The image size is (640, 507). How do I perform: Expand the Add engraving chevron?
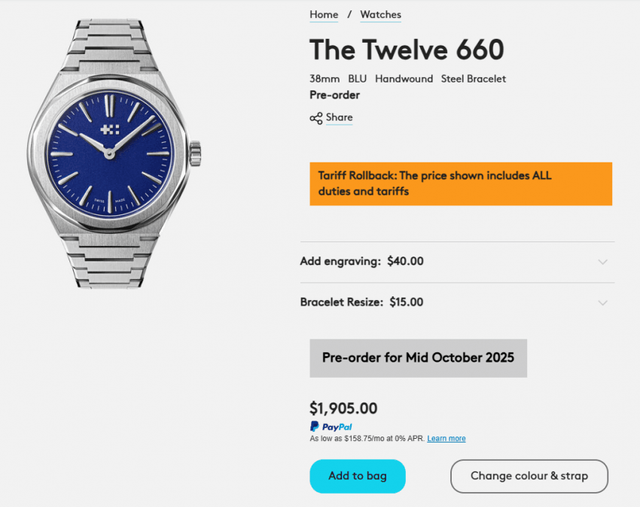point(602,262)
